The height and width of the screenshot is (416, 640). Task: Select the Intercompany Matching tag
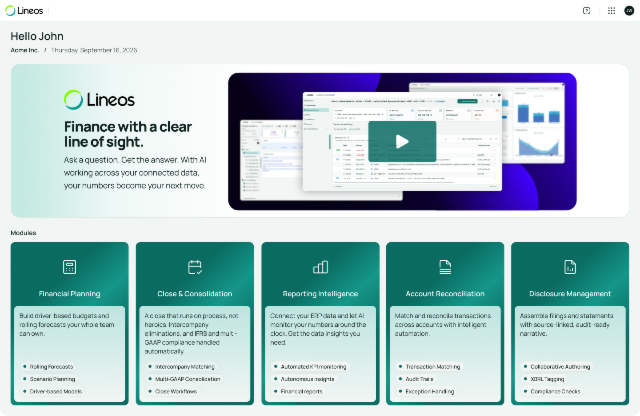(x=182, y=367)
